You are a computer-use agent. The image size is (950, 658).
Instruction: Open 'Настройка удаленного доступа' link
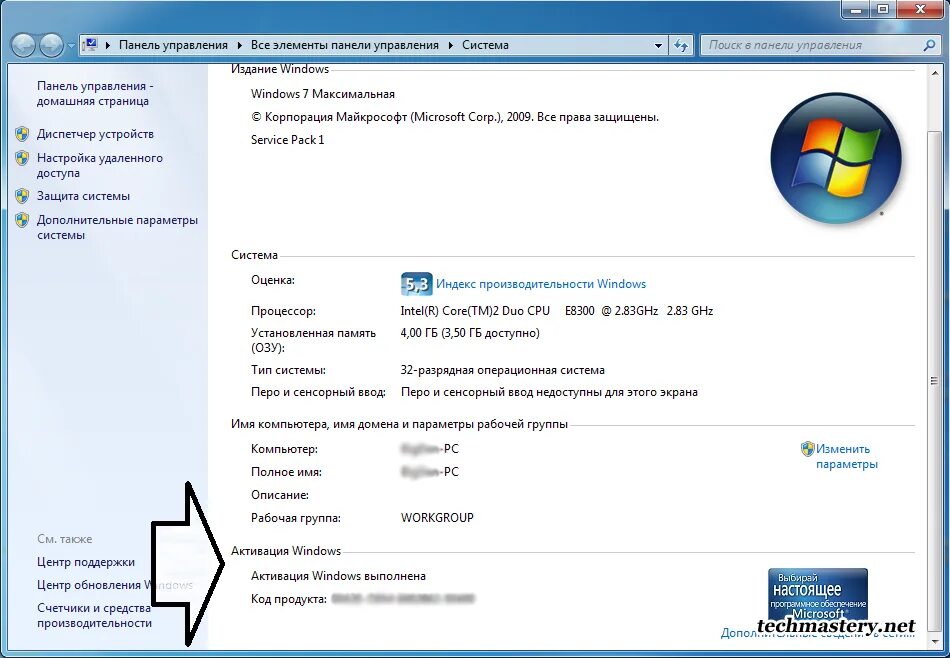point(100,165)
